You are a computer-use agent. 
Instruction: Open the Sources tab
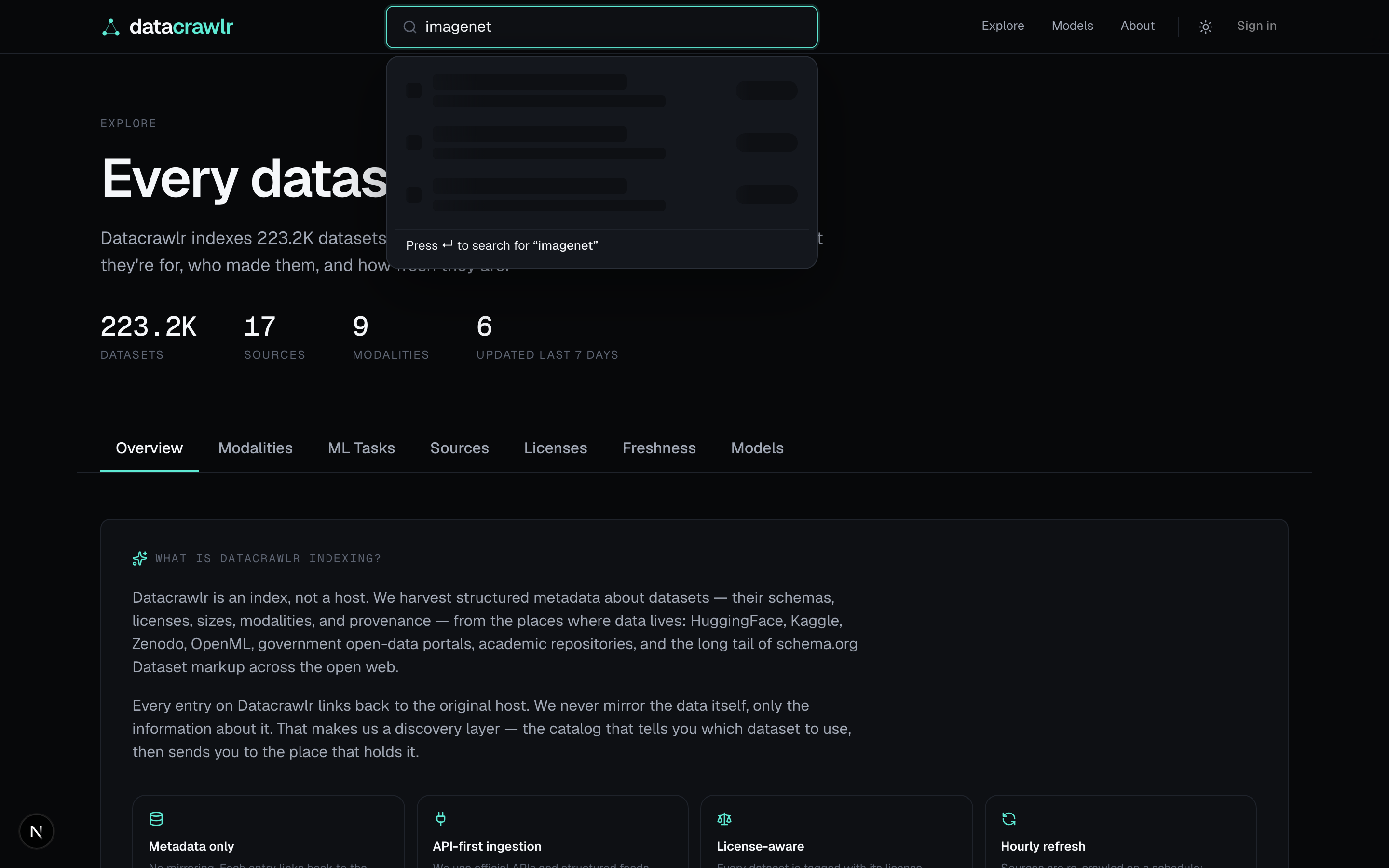tap(459, 448)
